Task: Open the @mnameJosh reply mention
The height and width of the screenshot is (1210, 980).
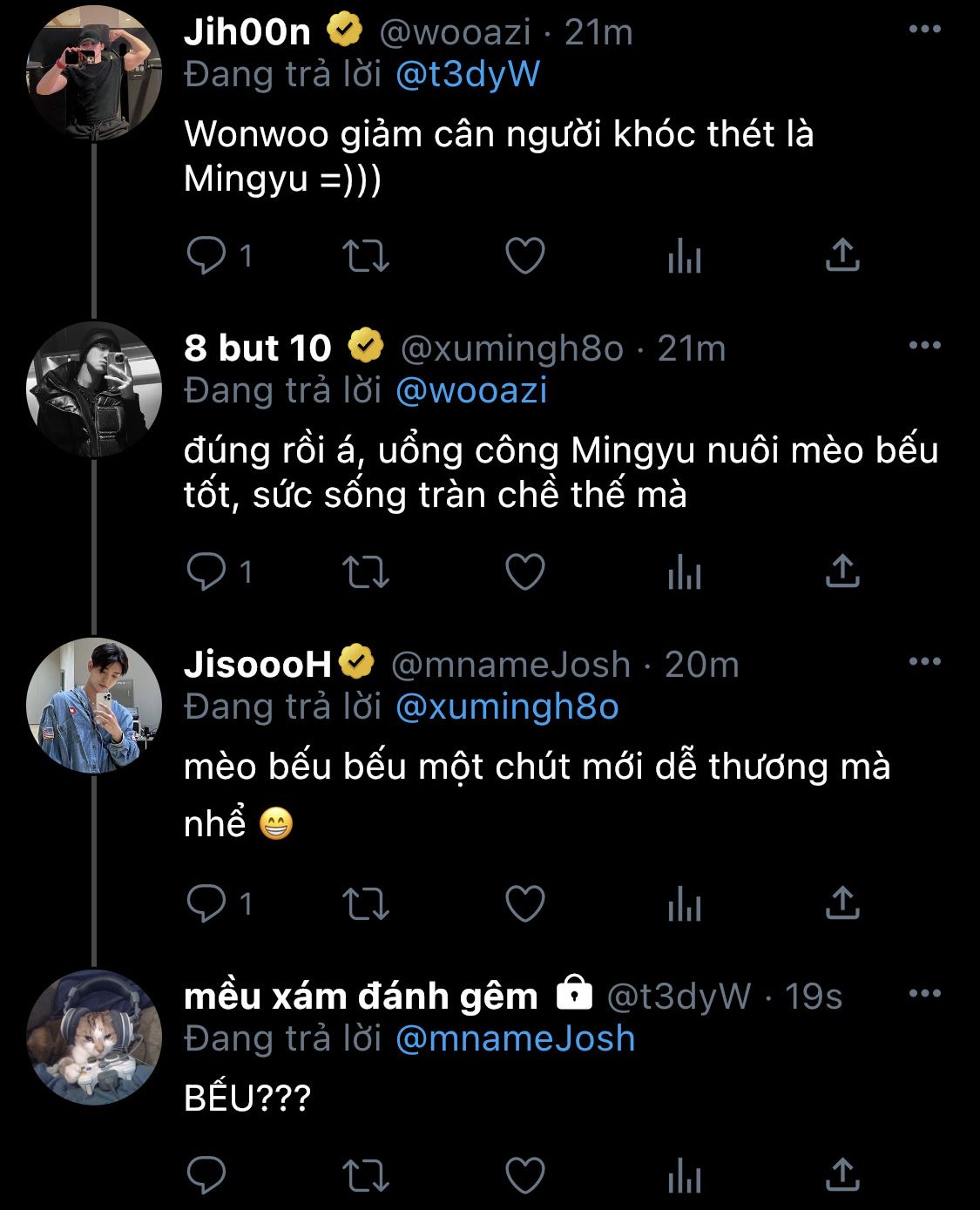Action: [515, 1038]
